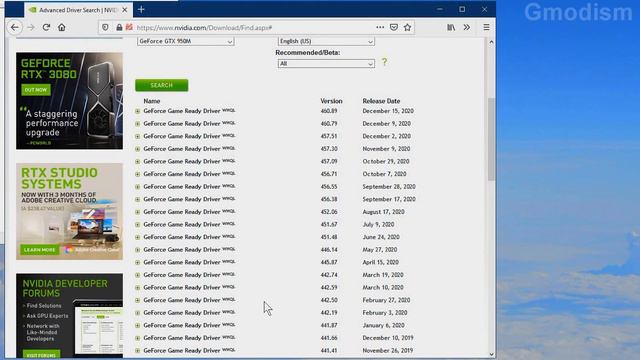Reload the NVIDIA page
Image resolution: width=640 pixels, height=360 pixels.
pyautogui.click(x=46, y=27)
